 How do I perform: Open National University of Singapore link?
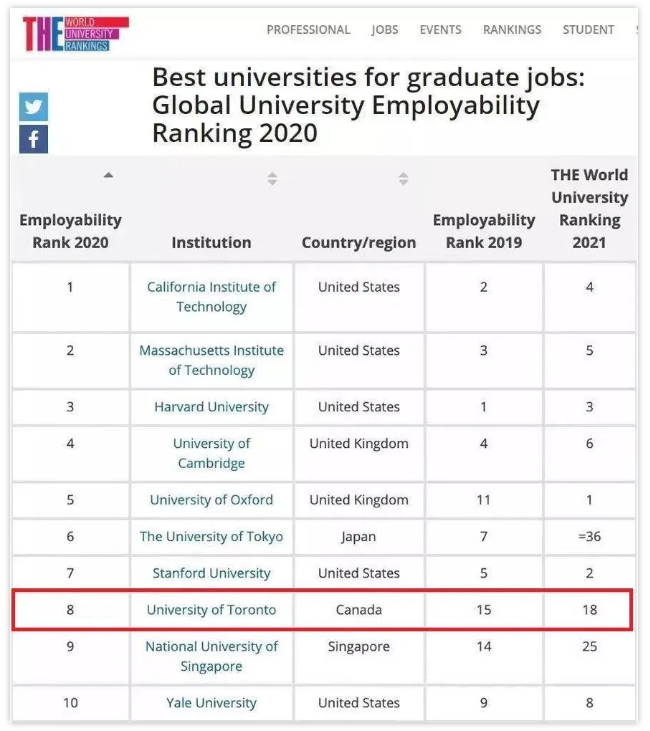click(211, 656)
